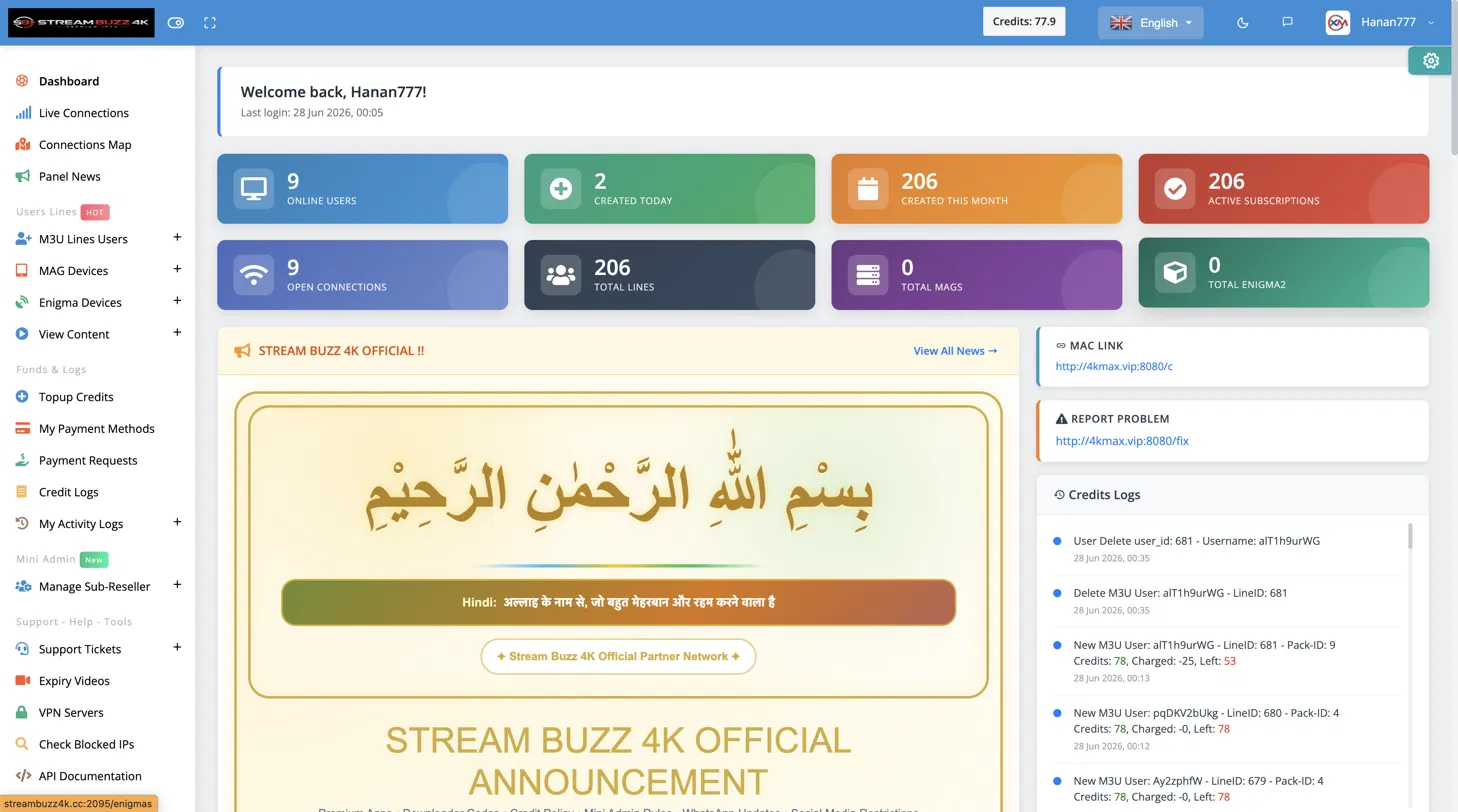Viewport: 1458px width, 812px height.
Task: Click the Created This Month calendar icon
Action: point(868,188)
